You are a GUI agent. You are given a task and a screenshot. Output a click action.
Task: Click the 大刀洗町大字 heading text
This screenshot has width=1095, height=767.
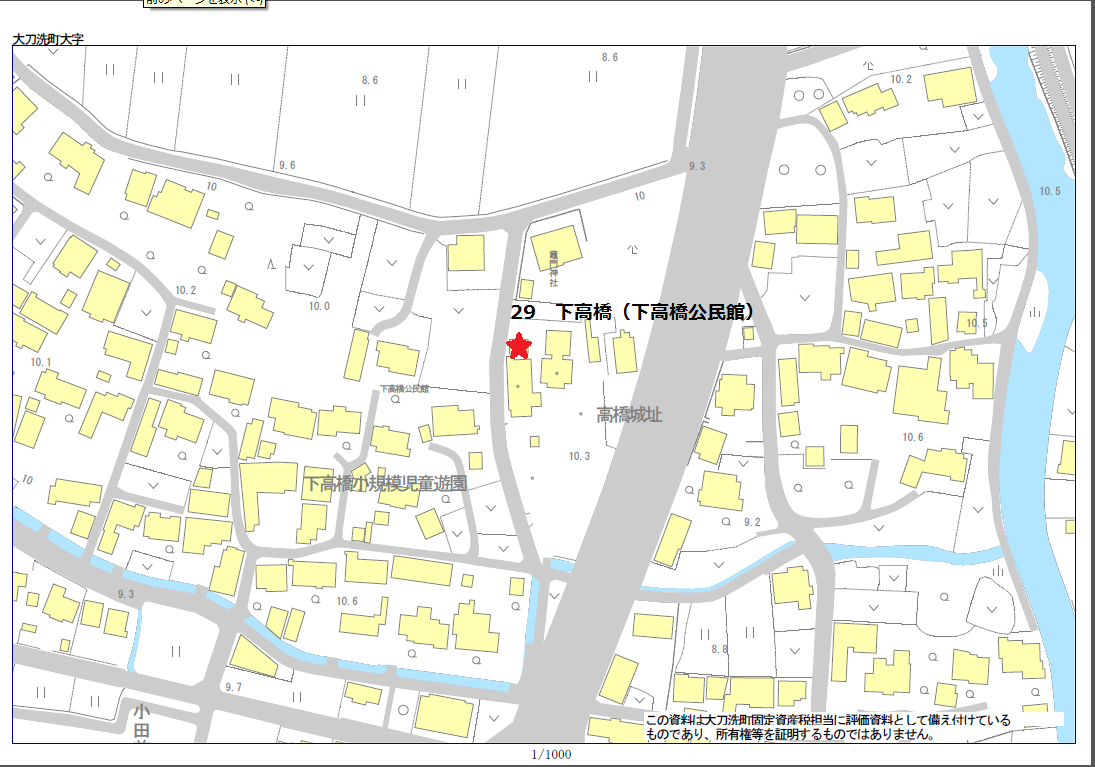pos(48,39)
